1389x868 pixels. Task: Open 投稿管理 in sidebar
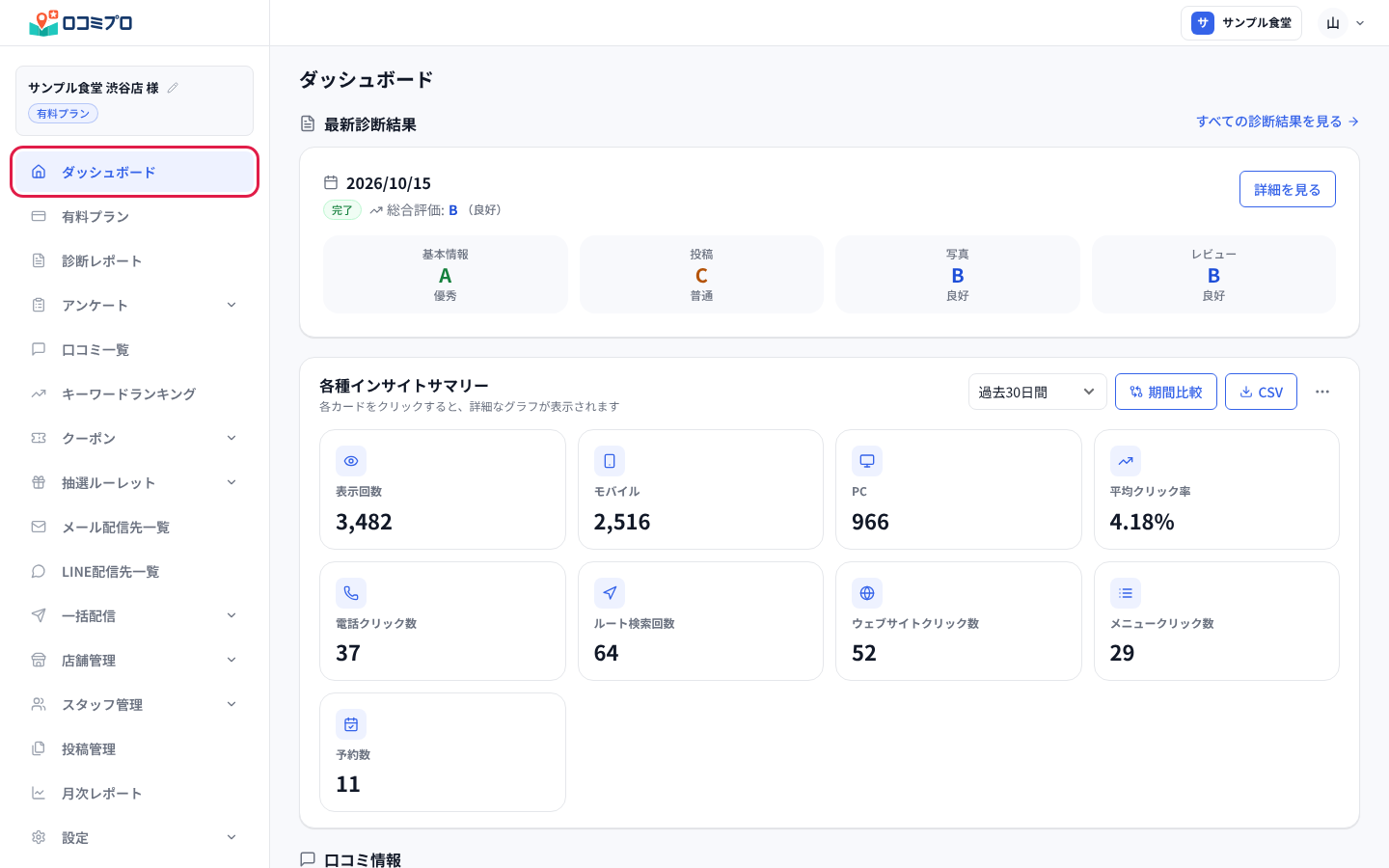[134, 749]
